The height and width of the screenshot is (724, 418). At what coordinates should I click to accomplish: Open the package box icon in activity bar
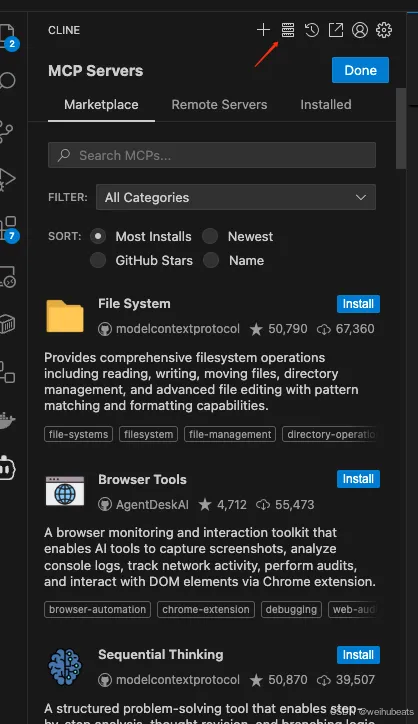[7, 325]
